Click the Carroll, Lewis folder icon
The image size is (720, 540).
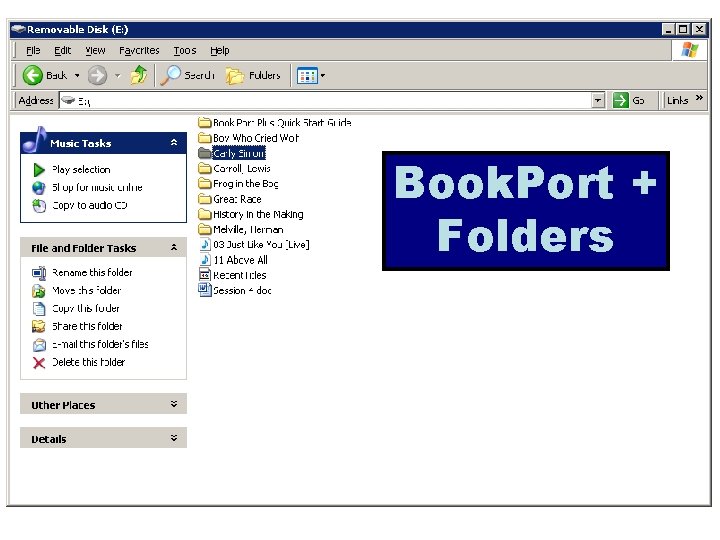204,169
